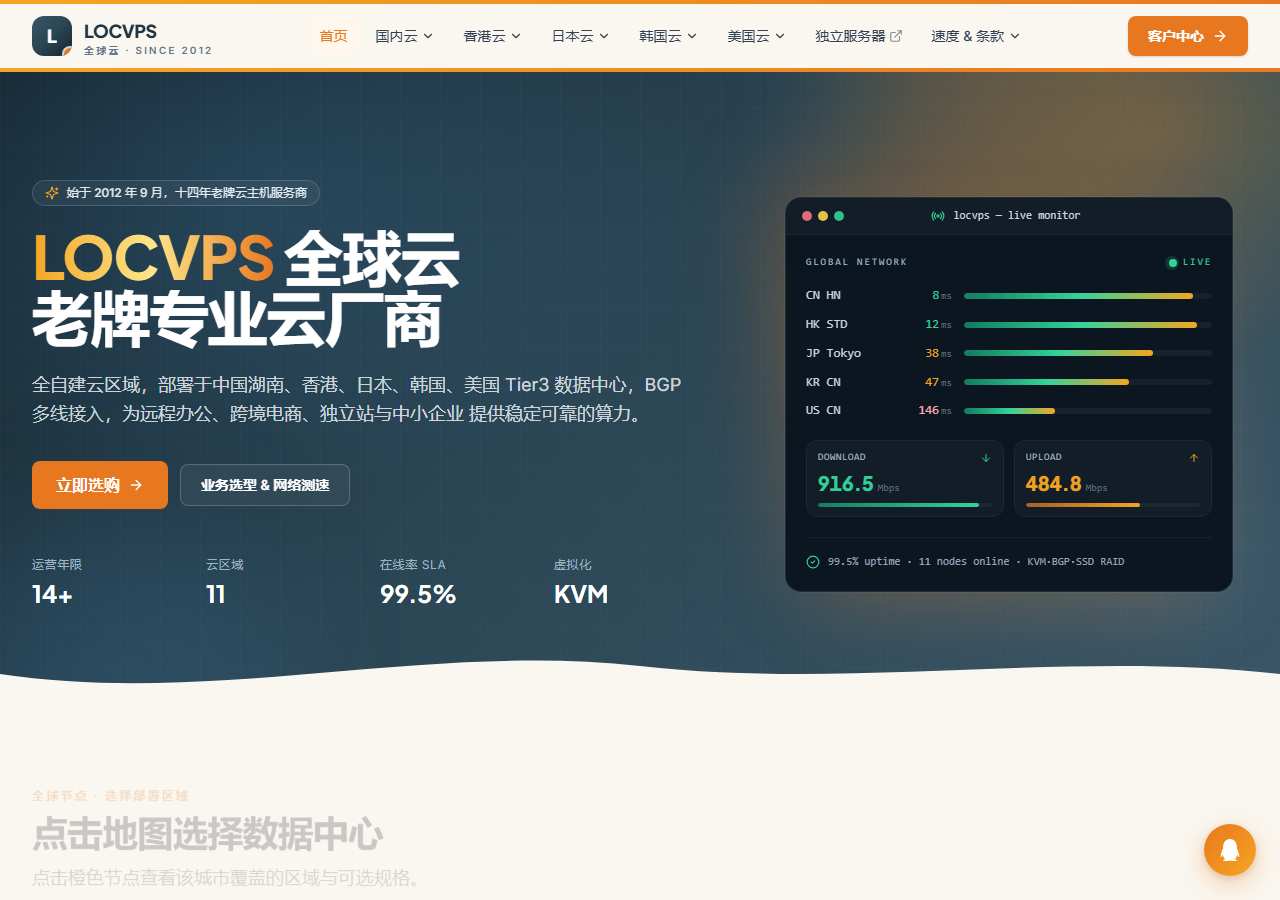Click the 始于 2012 年 9 月 badge
This screenshot has height=900, width=1280.
pyautogui.click(x=176, y=193)
